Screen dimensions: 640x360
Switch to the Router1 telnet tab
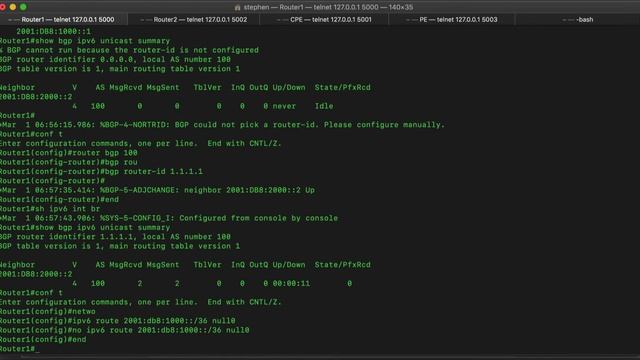pos(64,20)
